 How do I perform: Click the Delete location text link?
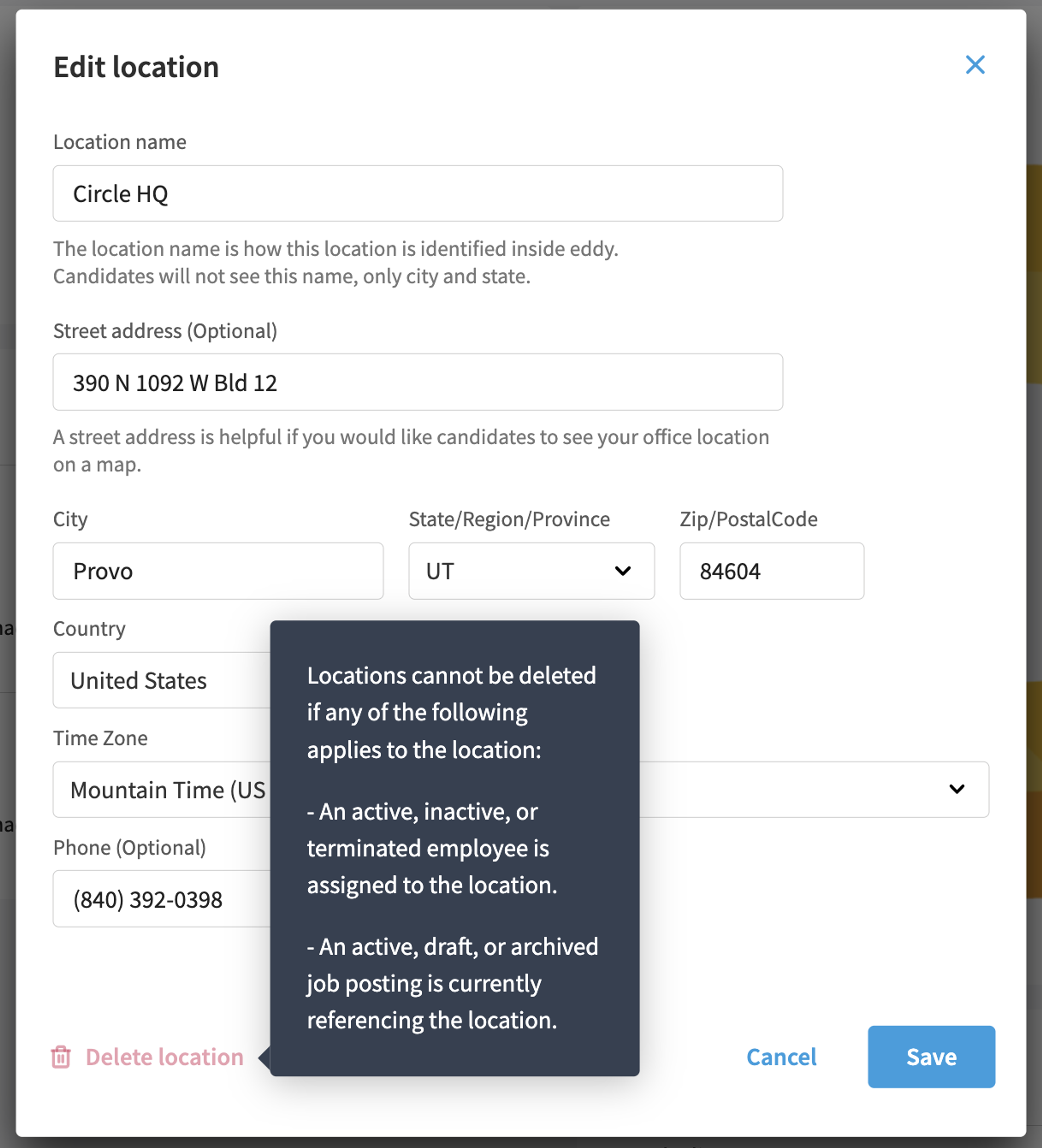(164, 1057)
